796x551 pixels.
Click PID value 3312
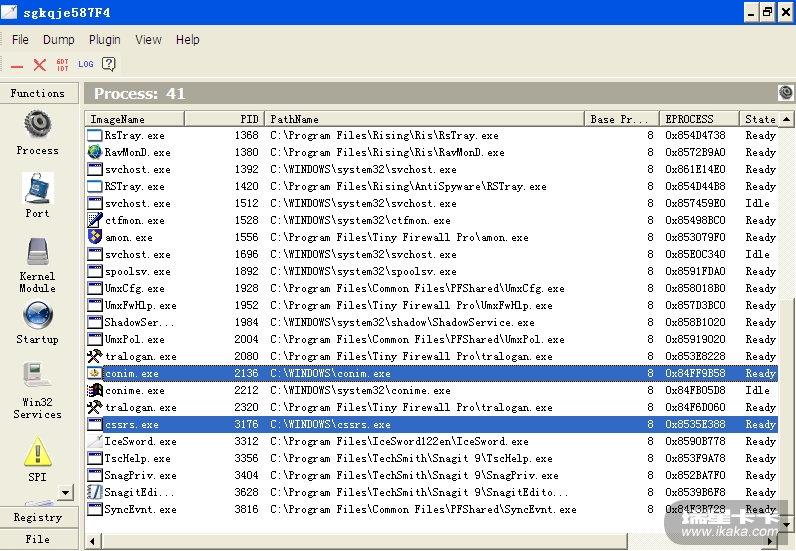coord(246,441)
